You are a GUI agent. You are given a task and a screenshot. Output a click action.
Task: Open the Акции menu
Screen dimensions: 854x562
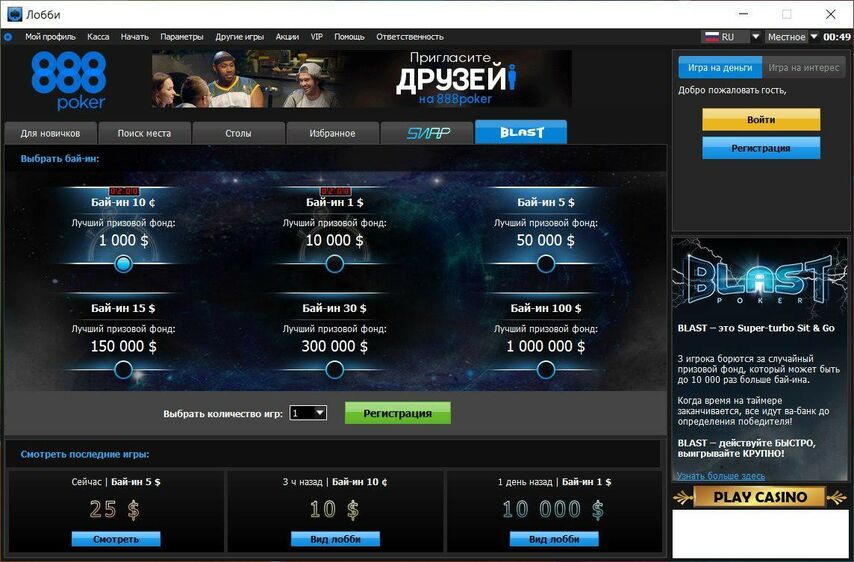click(x=287, y=36)
